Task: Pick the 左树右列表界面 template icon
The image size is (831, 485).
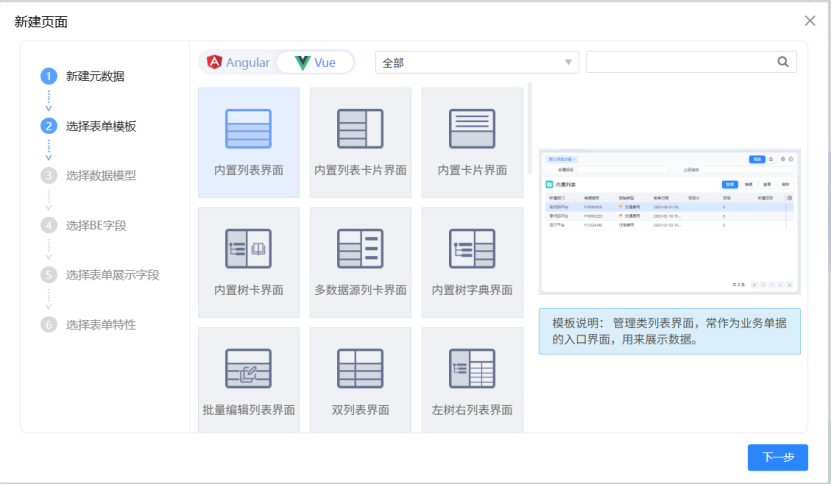Action: 472,368
